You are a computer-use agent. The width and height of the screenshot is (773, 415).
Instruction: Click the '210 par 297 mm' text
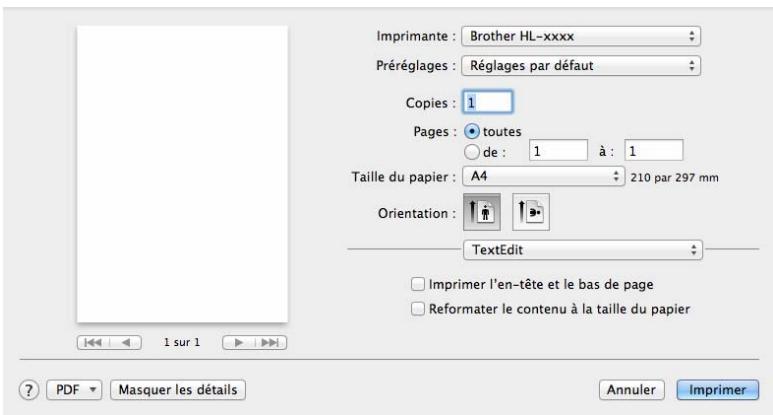(674, 177)
